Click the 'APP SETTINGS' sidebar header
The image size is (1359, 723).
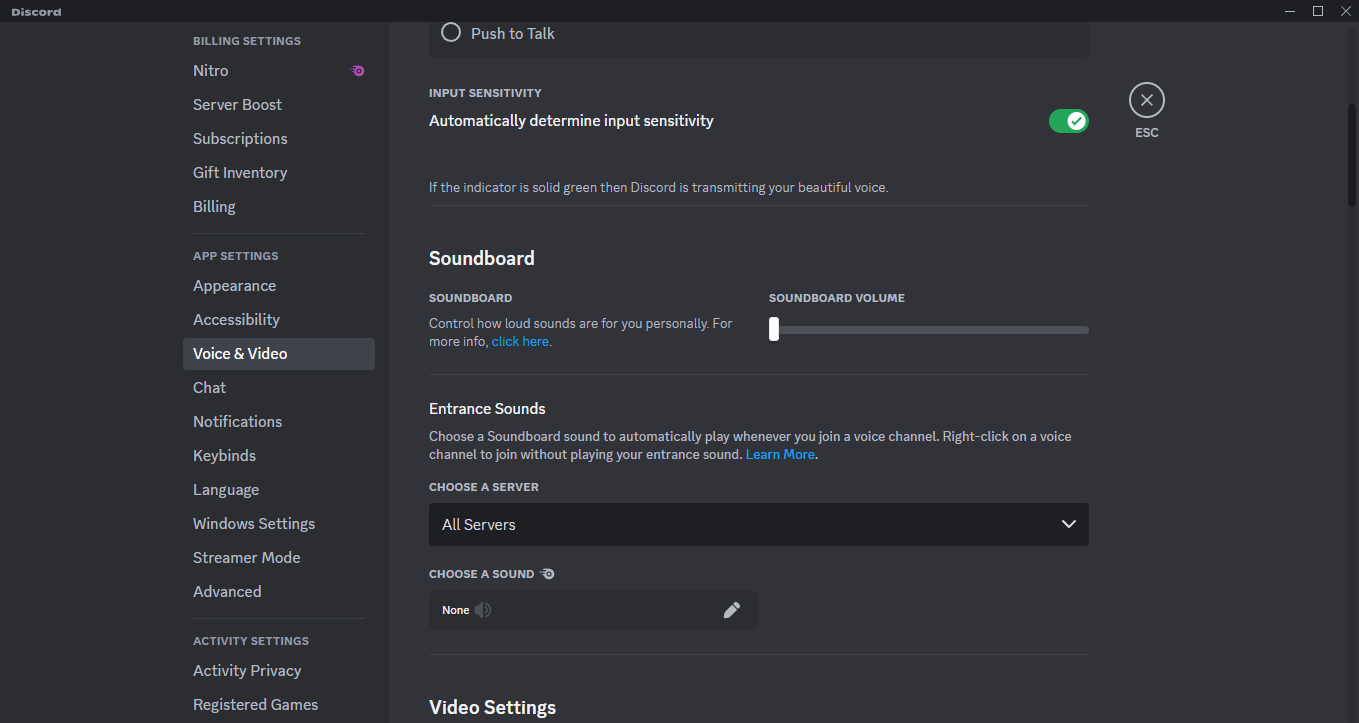[x=236, y=256]
